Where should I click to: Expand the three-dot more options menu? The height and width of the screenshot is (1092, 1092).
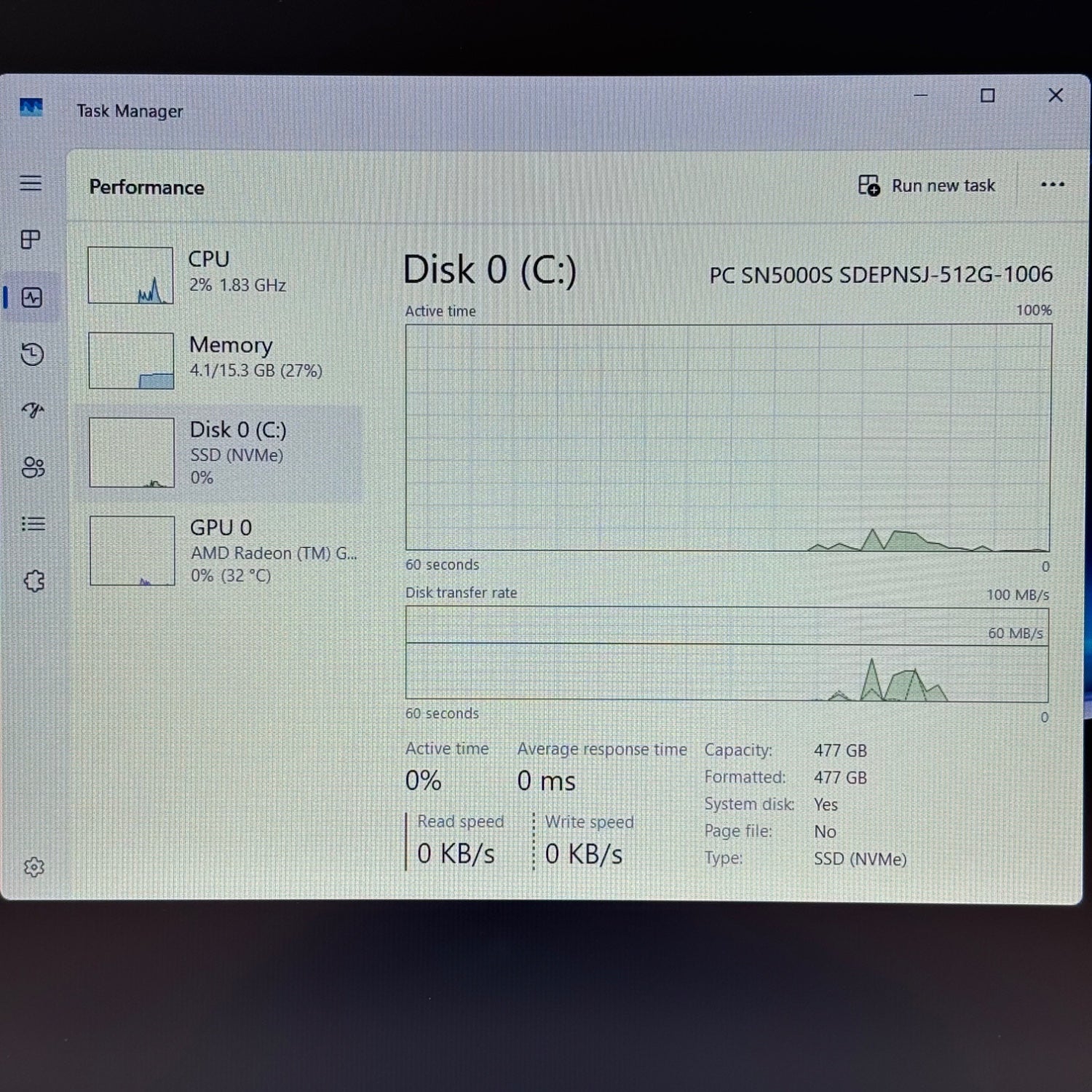click(x=1053, y=185)
